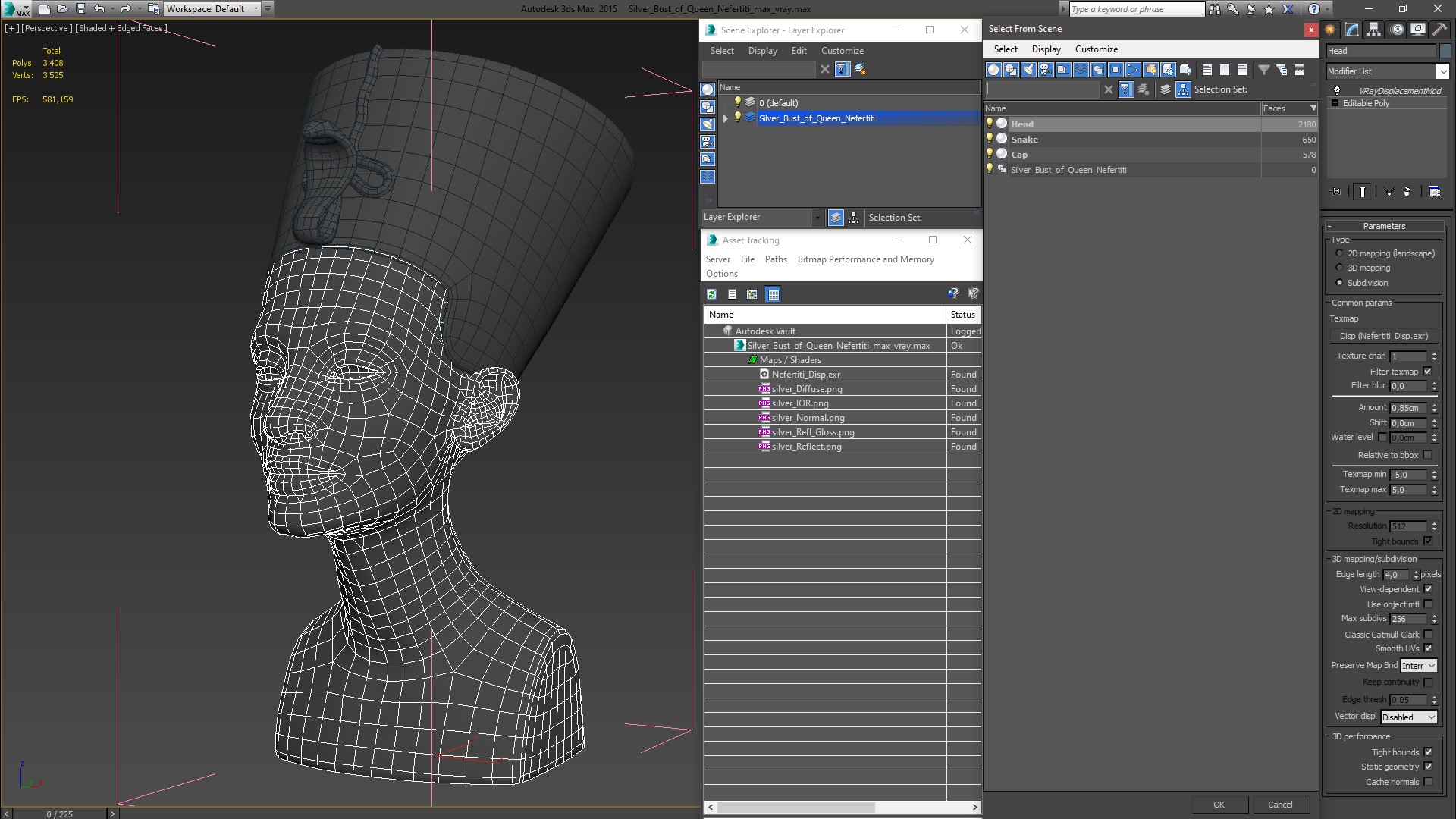
Task: Click Select Invert icon in Select From Scene
Action: pos(1242,70)
